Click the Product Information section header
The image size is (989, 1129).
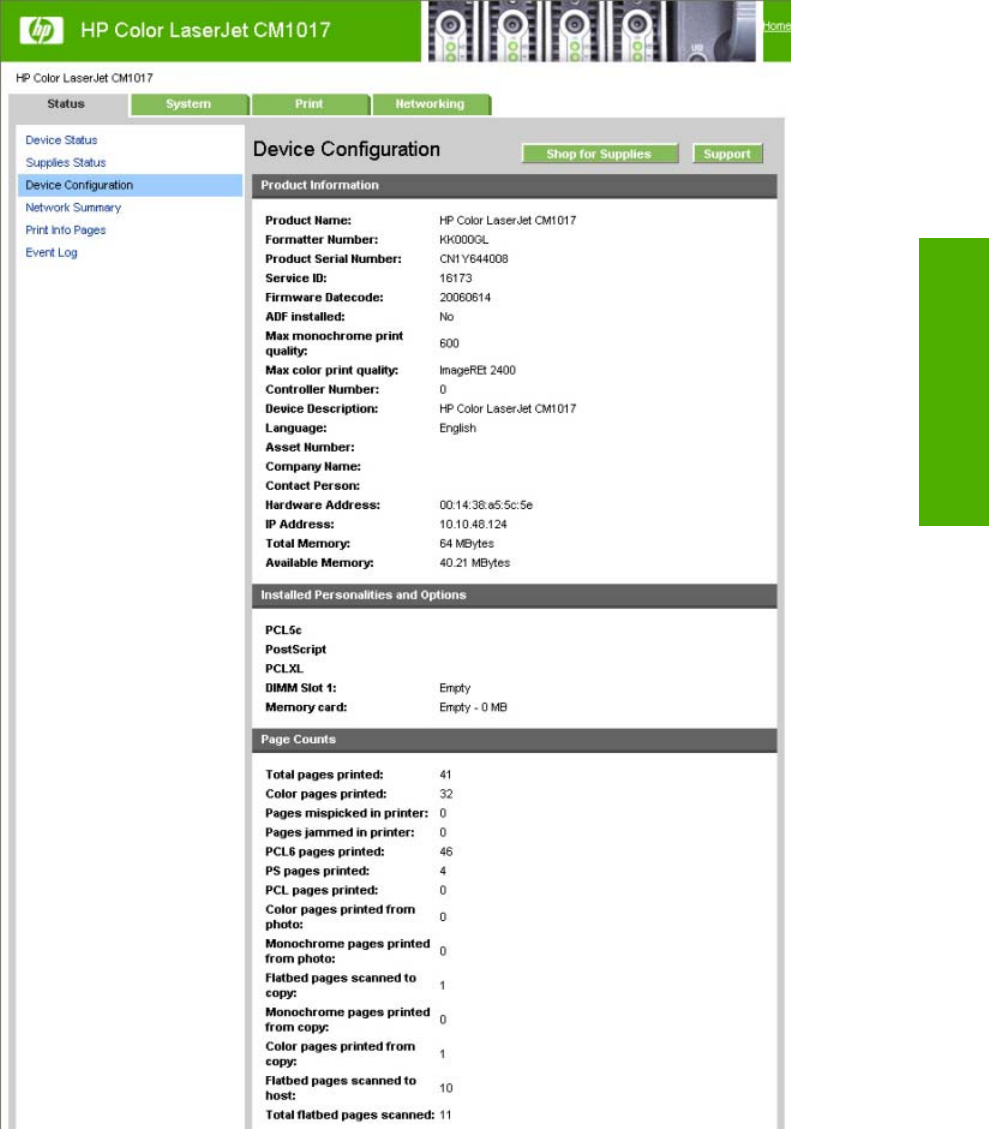[514, 186]
